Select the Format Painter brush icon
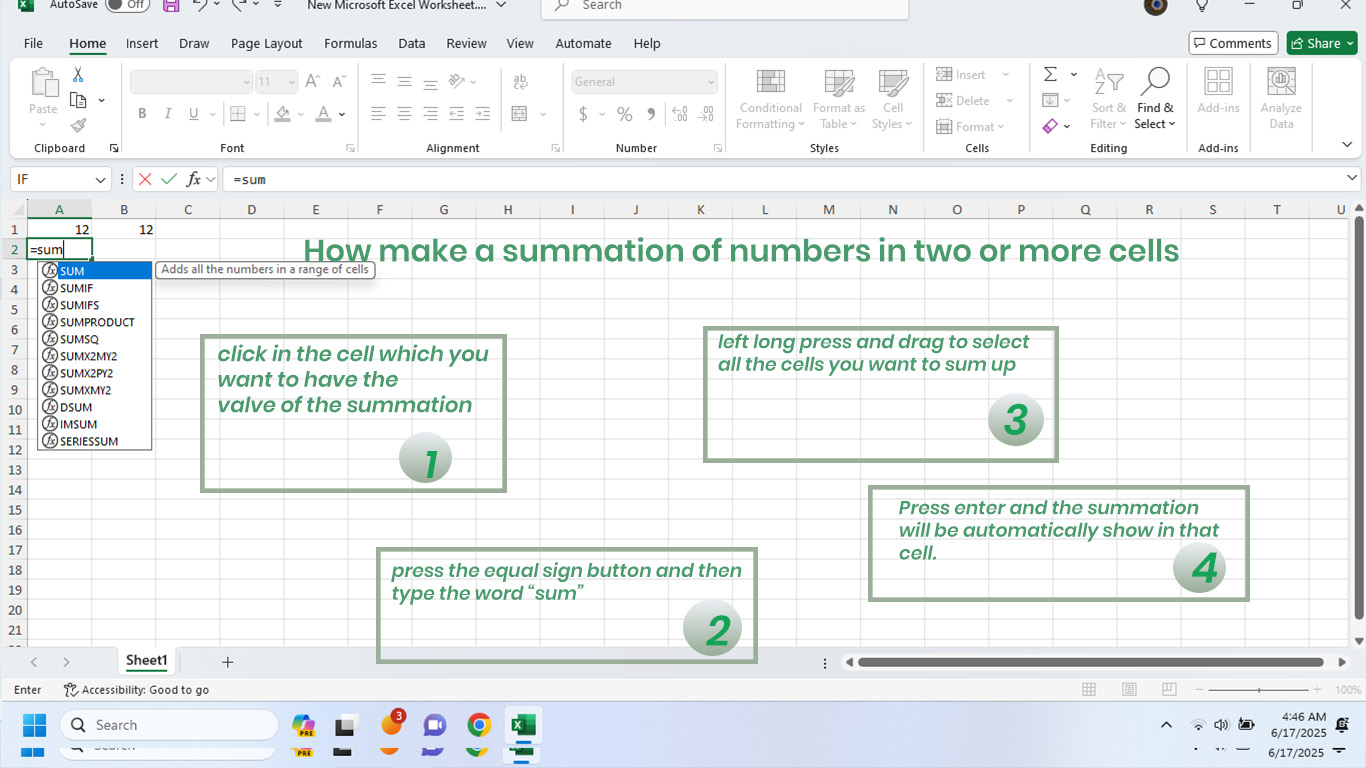Screen dimensions: 1366x768 pos(78,125)
